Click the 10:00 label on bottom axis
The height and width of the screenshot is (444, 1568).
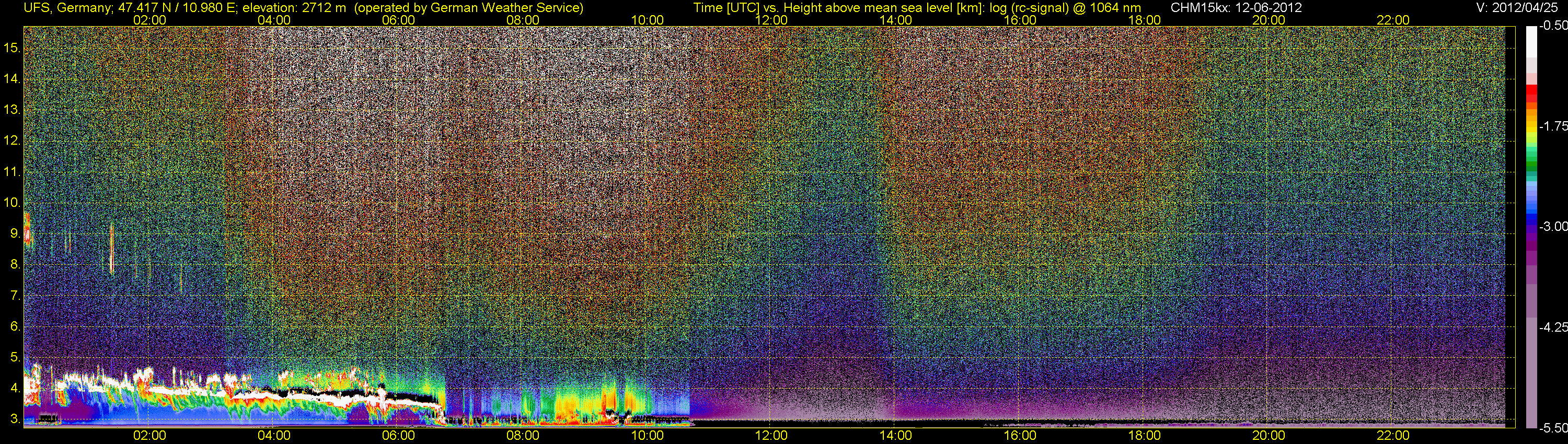click(x=647, y=436)
